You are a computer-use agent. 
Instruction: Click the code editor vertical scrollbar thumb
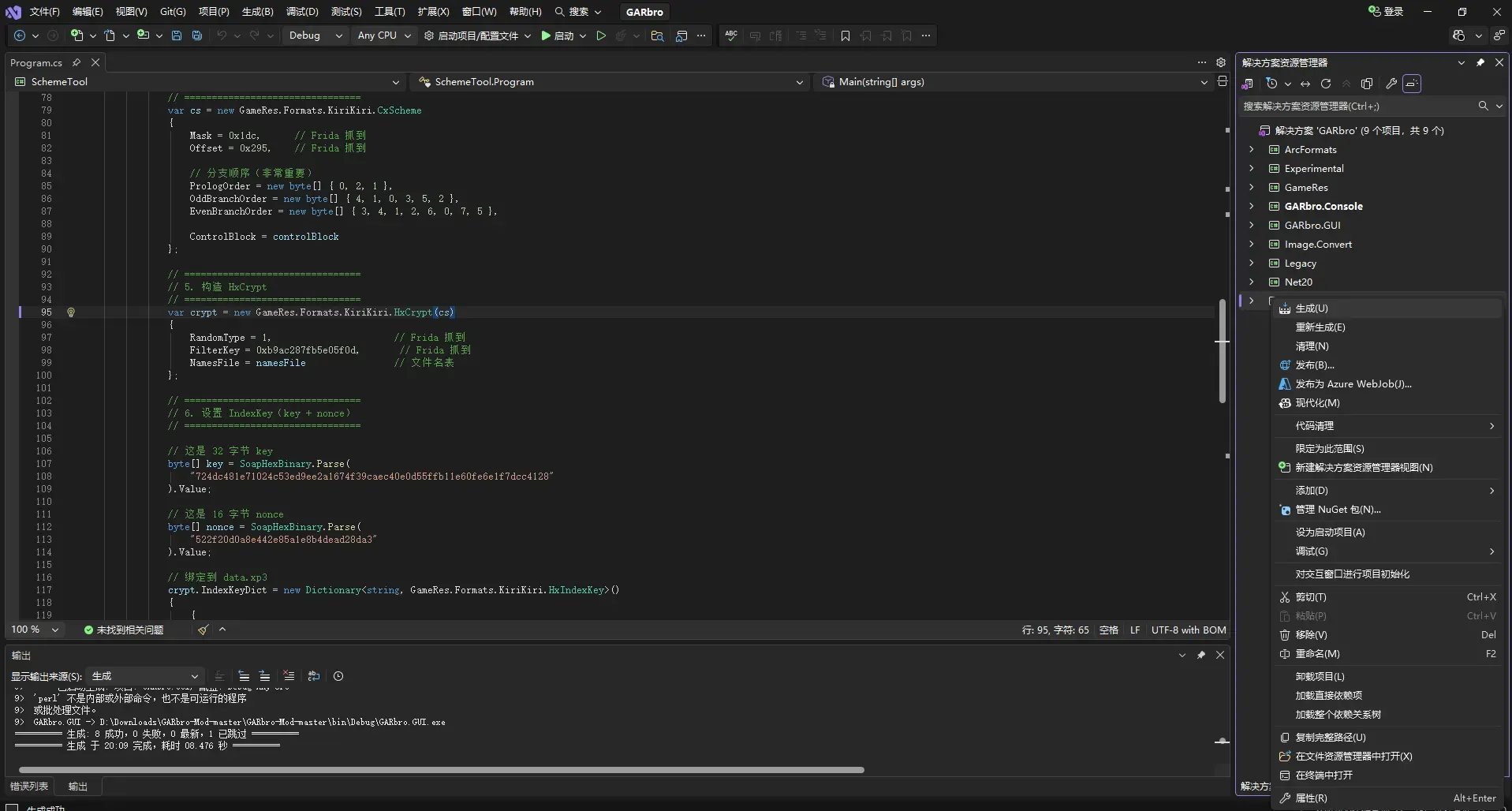[1222, 351]
